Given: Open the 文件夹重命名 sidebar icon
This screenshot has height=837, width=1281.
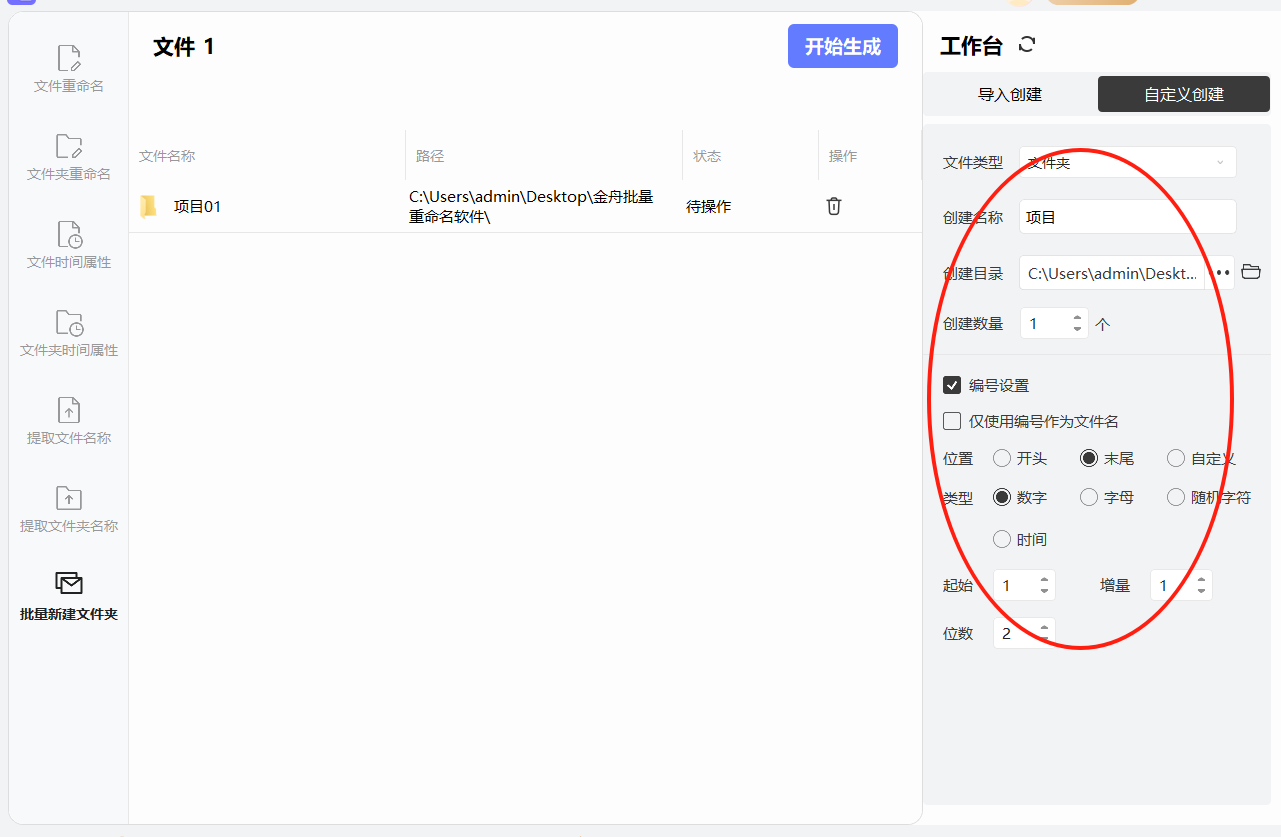Looking at the screenshot, I should point(69,146).
